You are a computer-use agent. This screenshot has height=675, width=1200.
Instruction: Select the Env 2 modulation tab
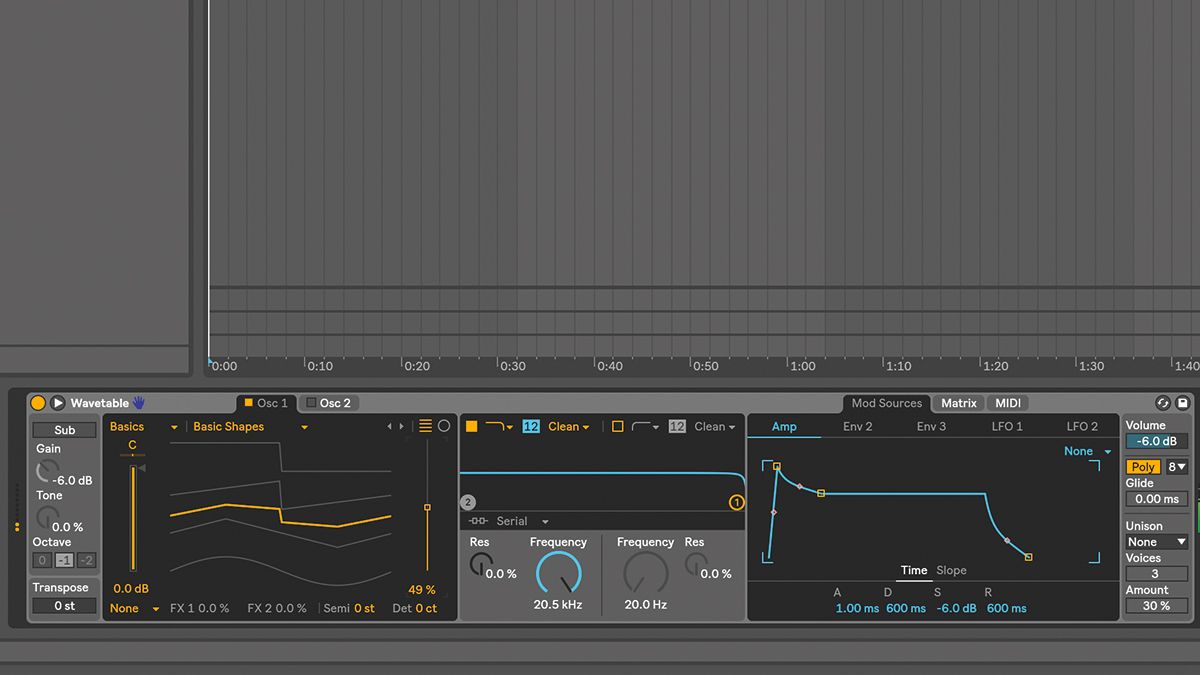point(857,425)
